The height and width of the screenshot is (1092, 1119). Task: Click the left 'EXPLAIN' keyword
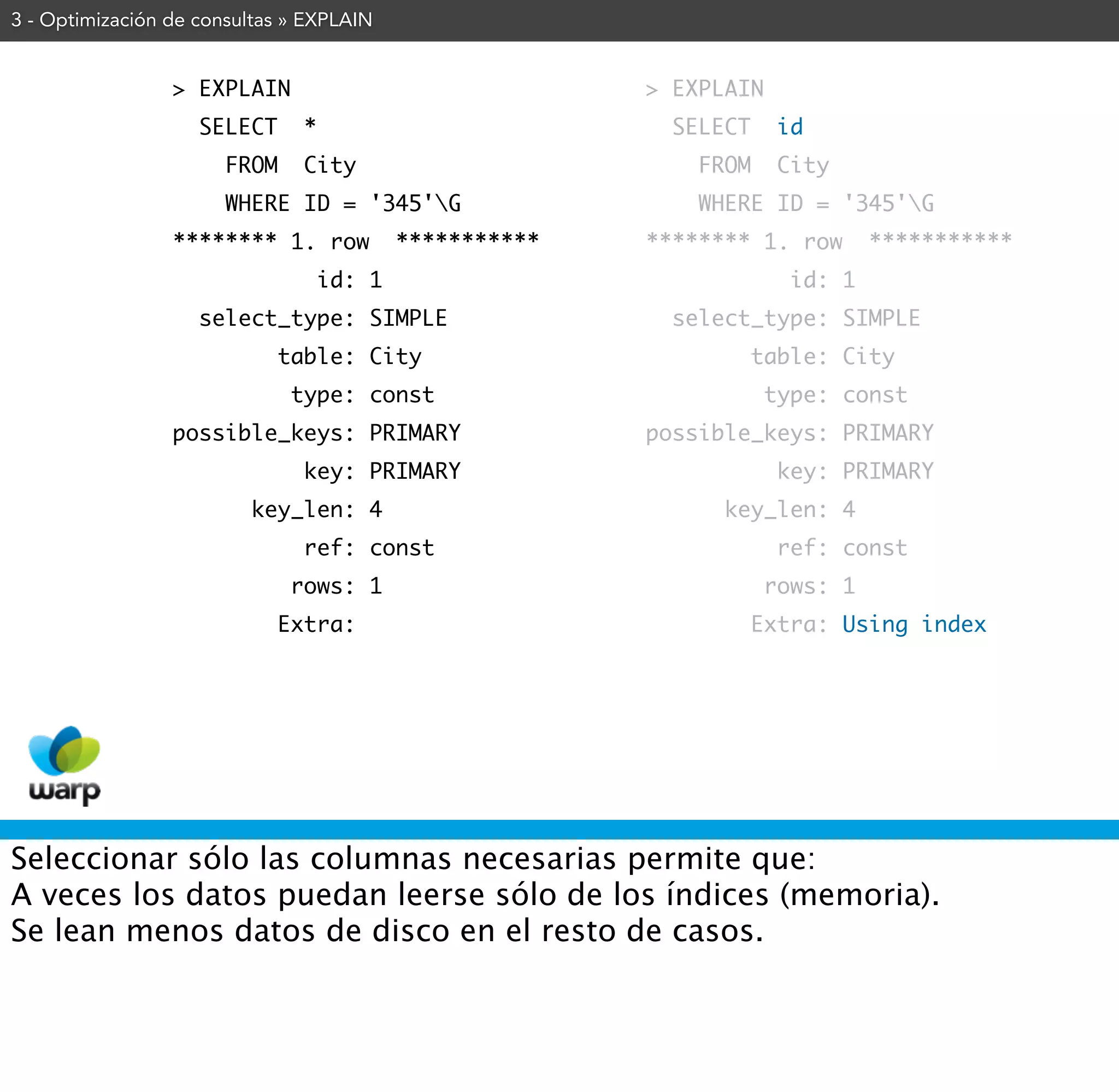[x=245, y=89]
